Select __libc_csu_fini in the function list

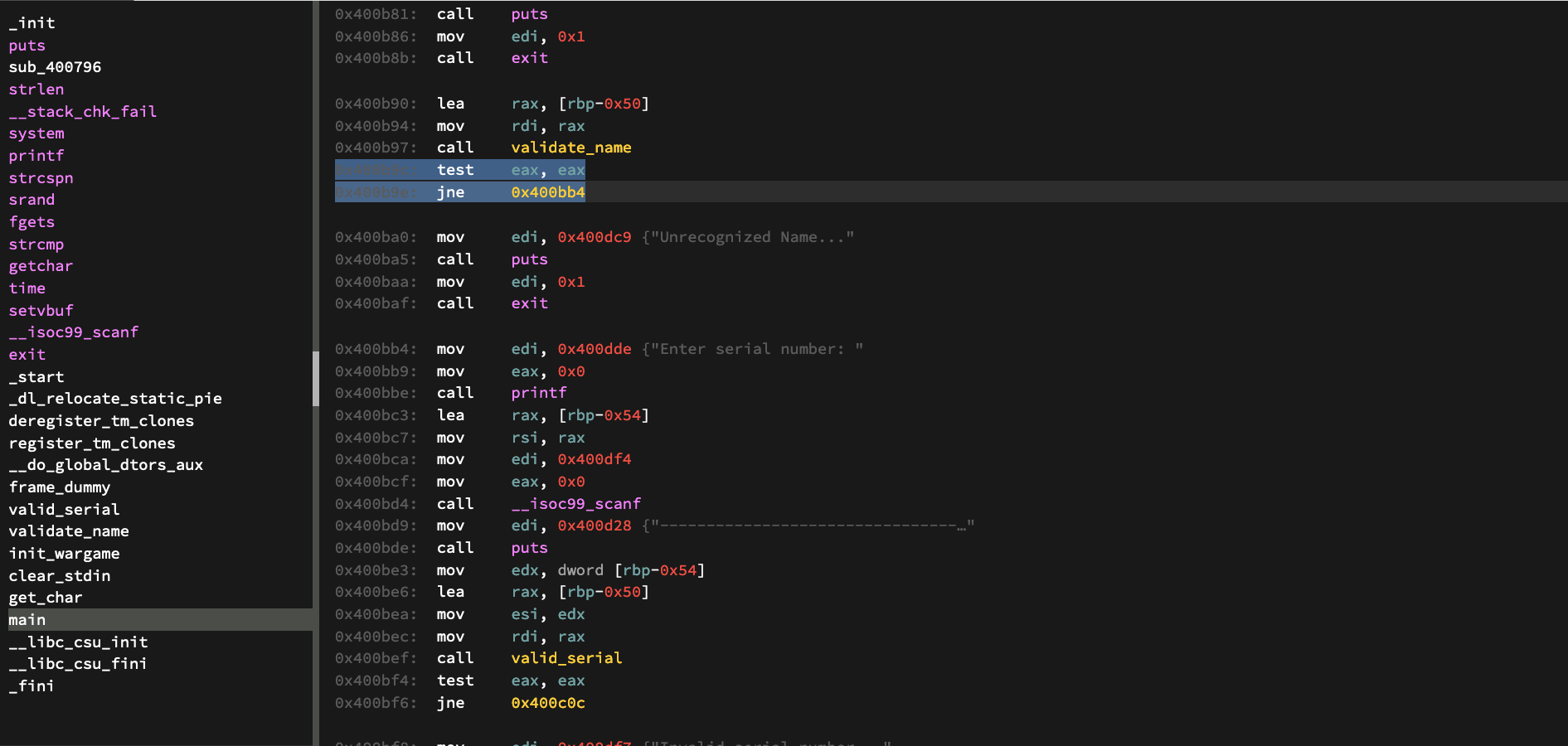coord(78,664)
